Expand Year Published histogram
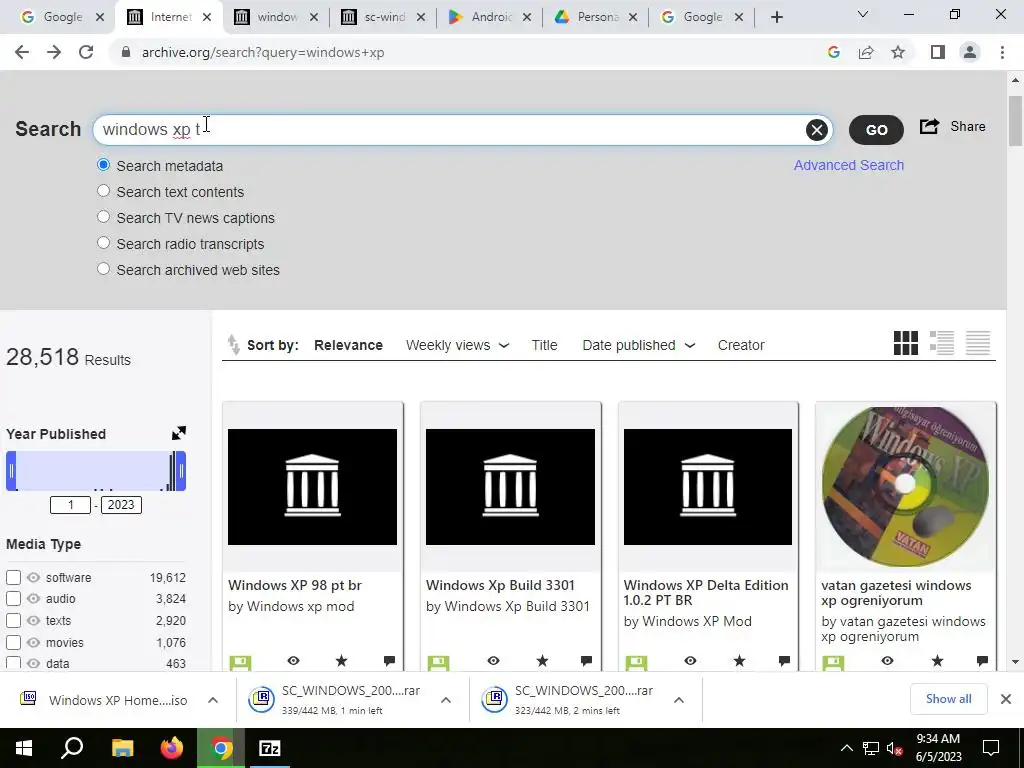1024x768 pixels. point(178,433)
